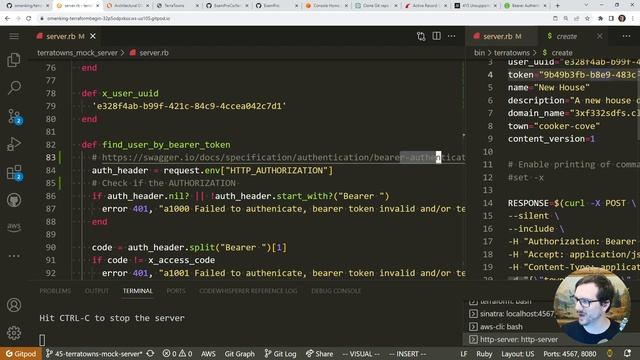The width and height of the screenshot is (640, 360).
Task: Open Ports: 4567, 8080 status item
Action: (x=569, y=353)
